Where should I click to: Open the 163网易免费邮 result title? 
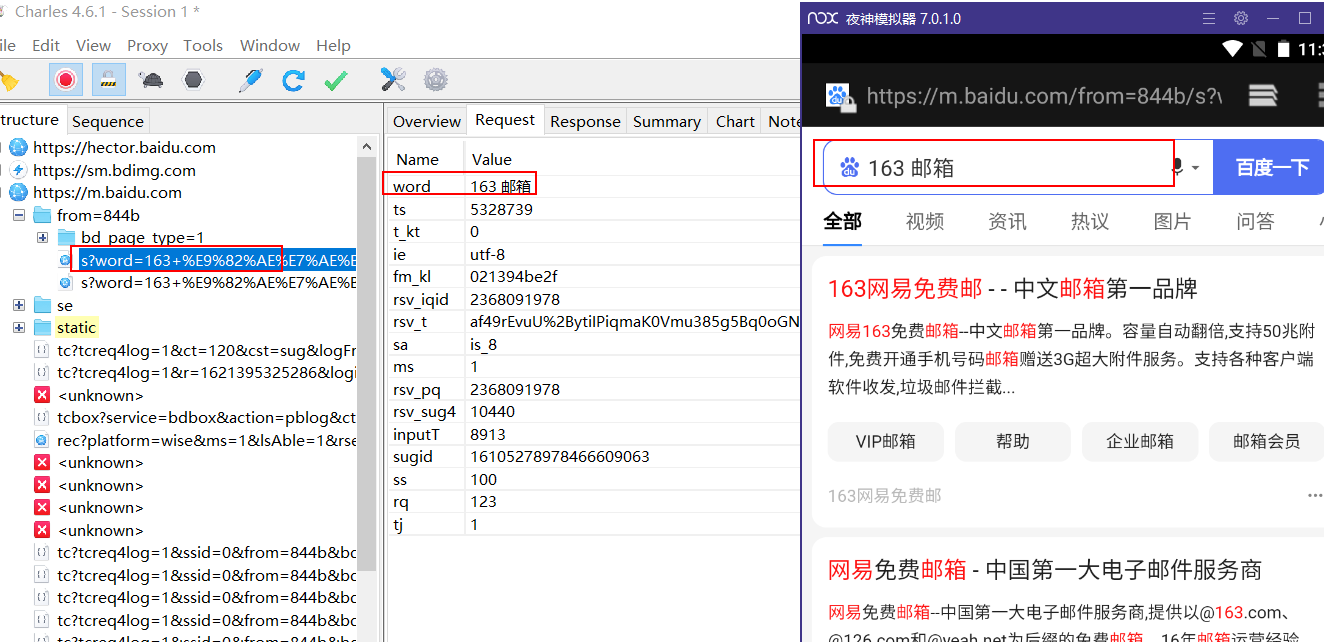1012,289
